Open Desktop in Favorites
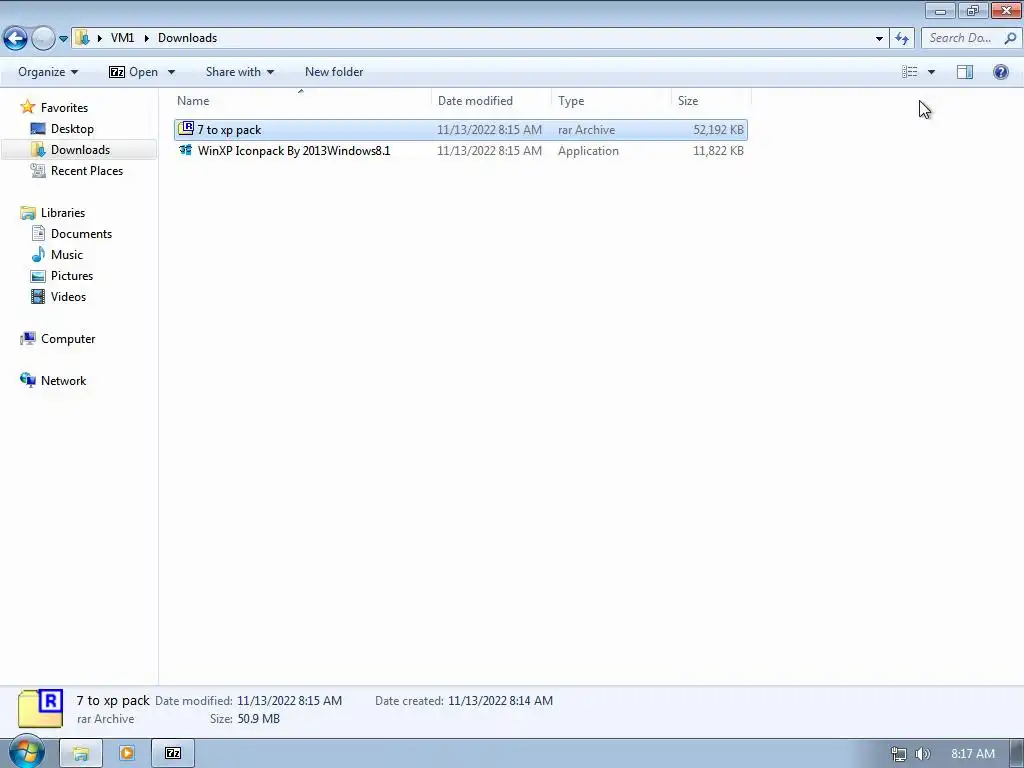The image size is (1024, 768). point(72,129)
